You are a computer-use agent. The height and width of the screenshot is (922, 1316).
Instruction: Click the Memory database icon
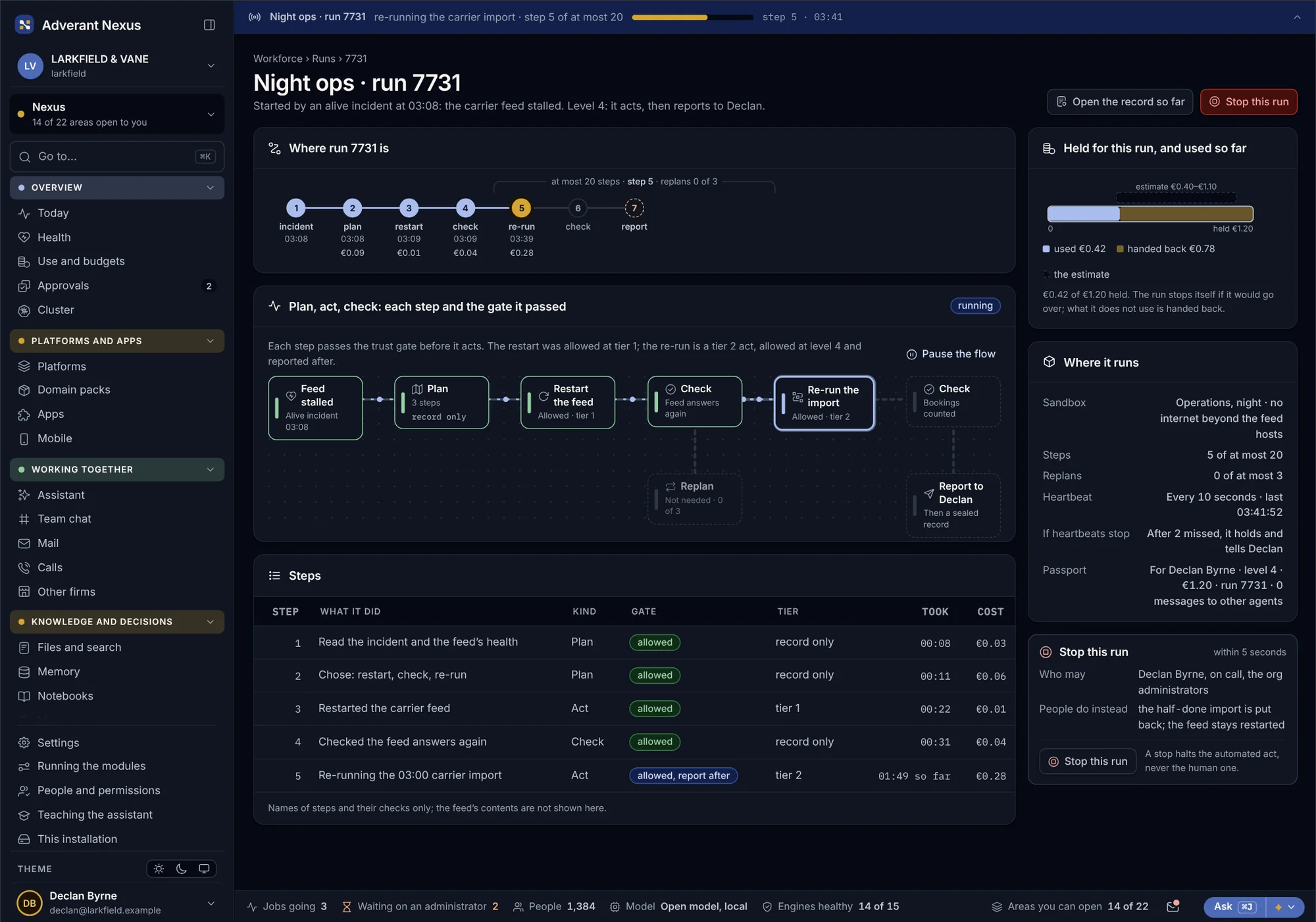24,672
